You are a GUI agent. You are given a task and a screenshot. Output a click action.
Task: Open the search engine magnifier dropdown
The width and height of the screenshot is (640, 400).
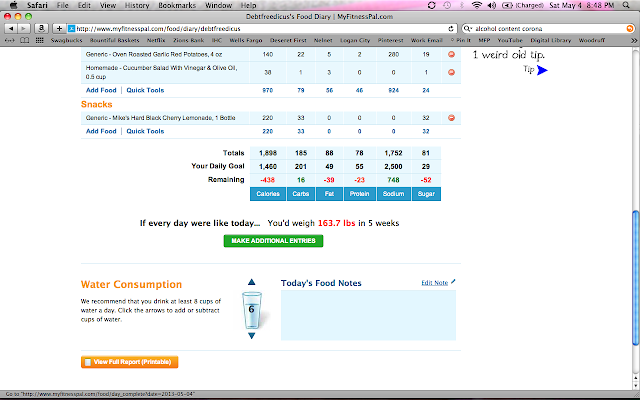[468, 29]
